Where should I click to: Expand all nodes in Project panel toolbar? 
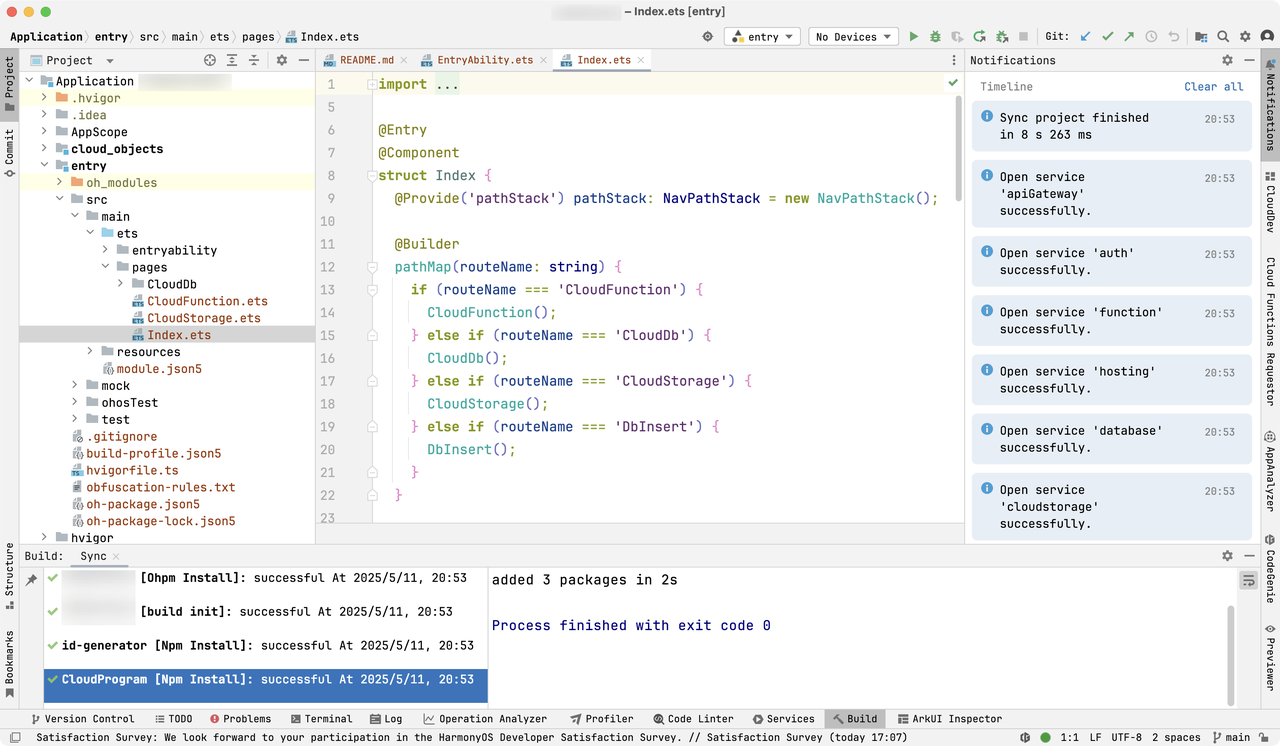click(x=232, y=60)
